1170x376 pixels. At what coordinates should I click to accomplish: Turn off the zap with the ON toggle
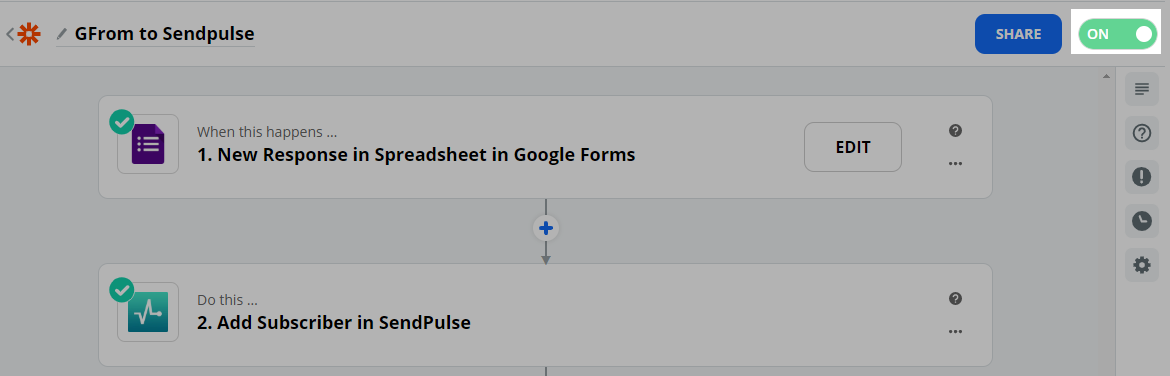[1117, 34]
